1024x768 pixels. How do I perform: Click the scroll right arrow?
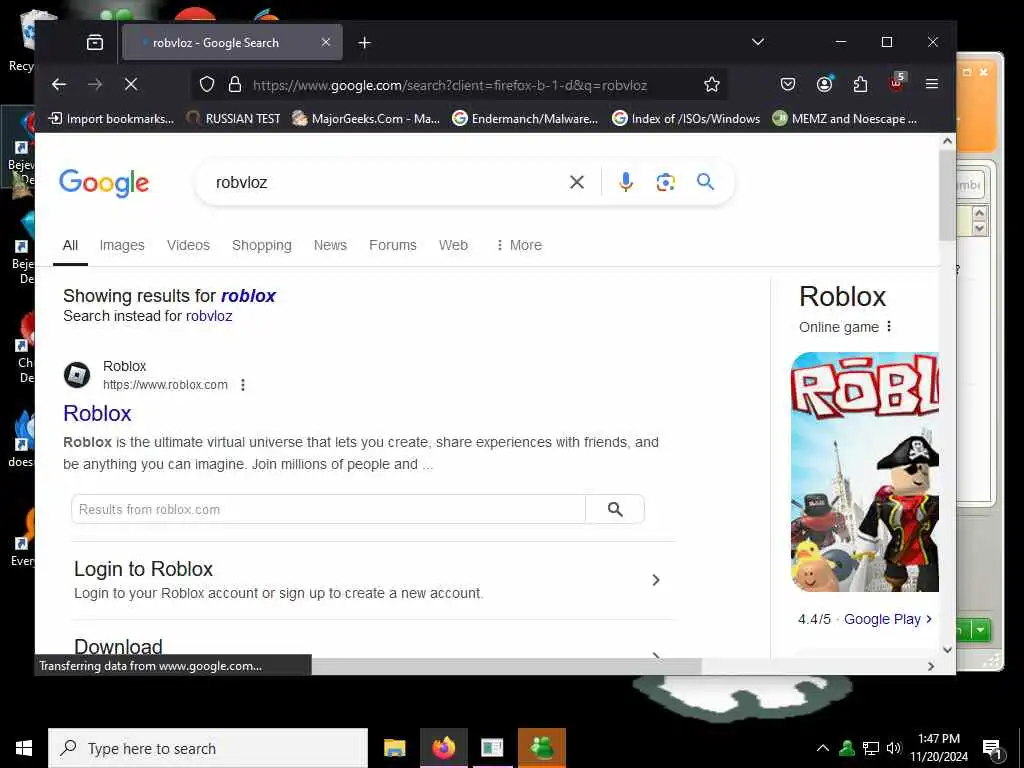click(x=931, y=666)
